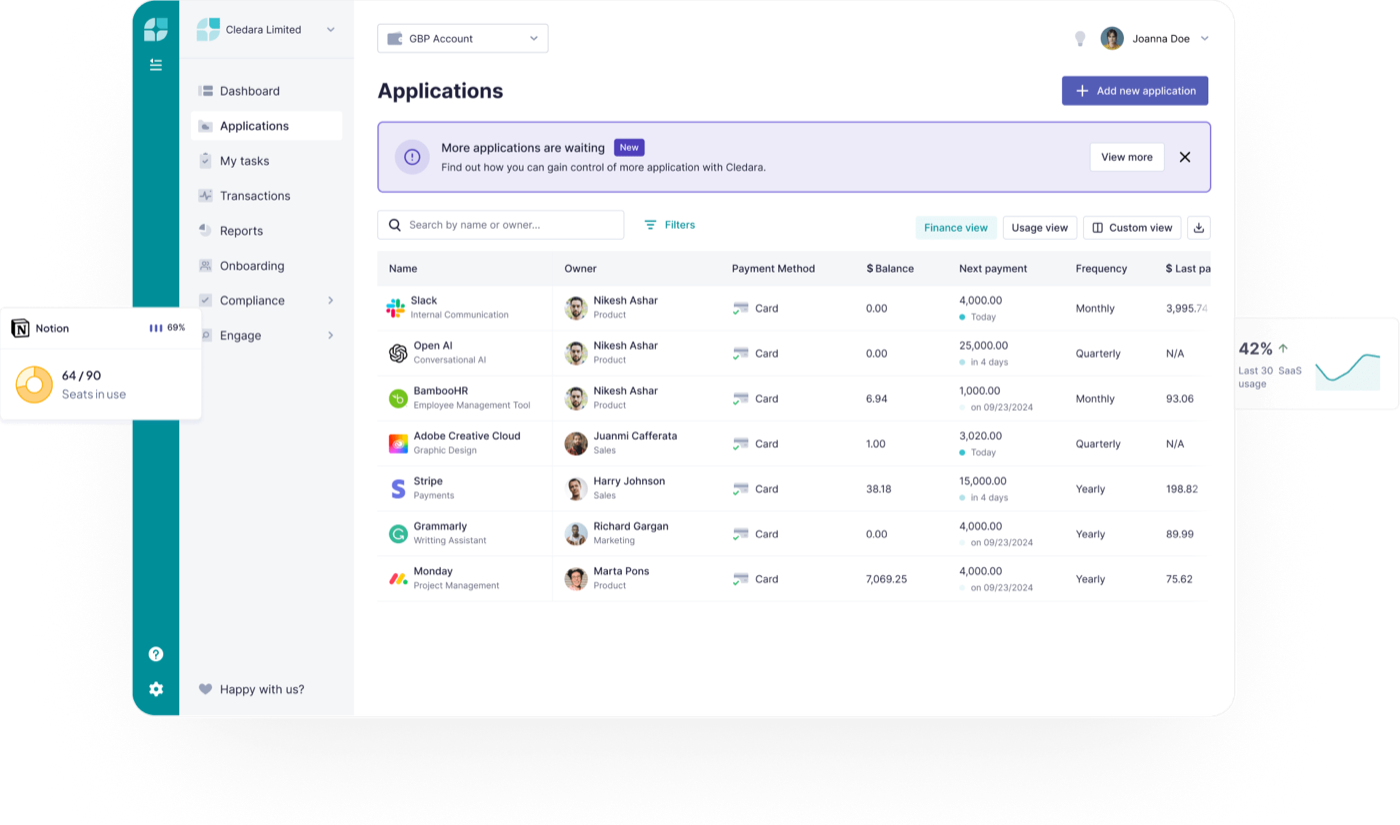
Task: Click the lightbulb tips icon
Action: (x=1080, y=39)
